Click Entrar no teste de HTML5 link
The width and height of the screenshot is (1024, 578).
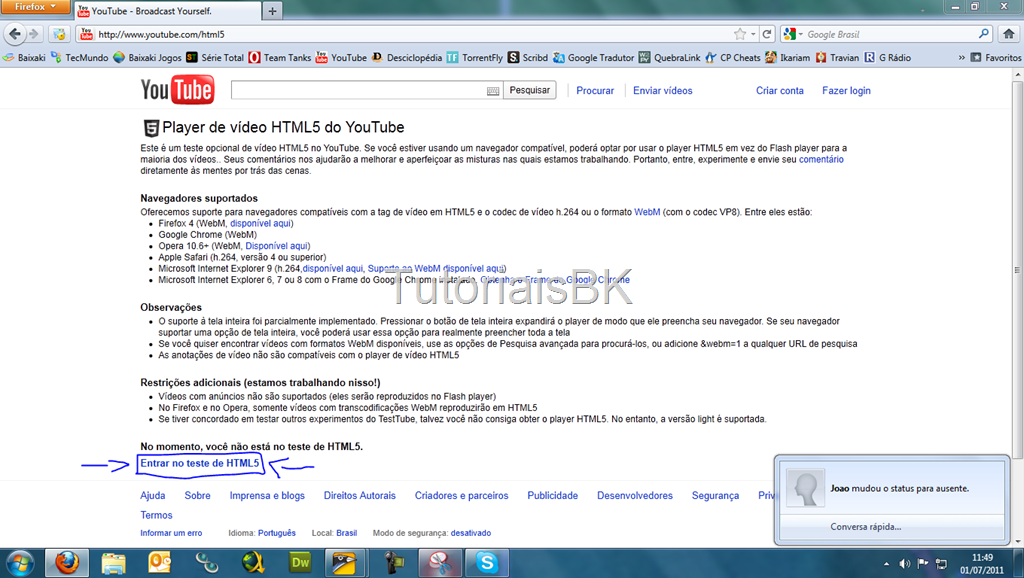tap(200, 463)
